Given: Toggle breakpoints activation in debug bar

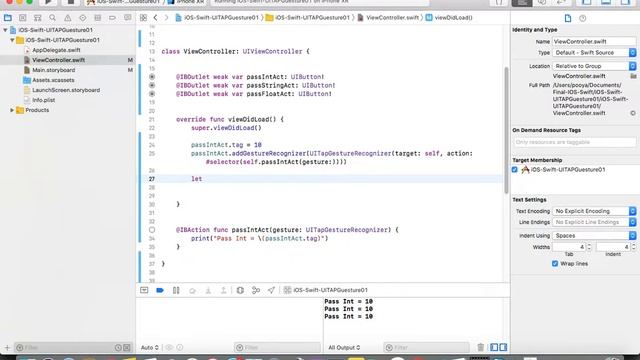Looking at the screenshot, I should click(160, 290).
